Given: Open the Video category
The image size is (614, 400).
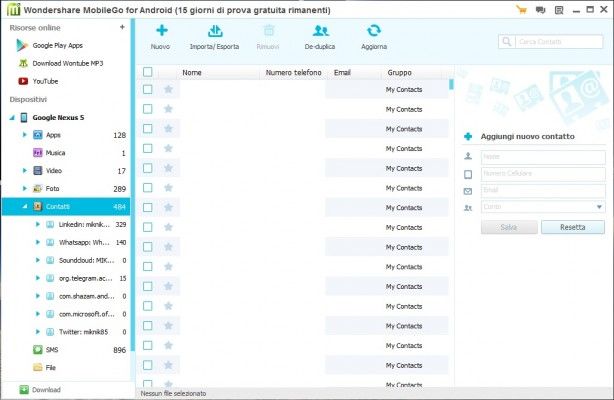Looking at the screenshot, I should coord(54,171).
